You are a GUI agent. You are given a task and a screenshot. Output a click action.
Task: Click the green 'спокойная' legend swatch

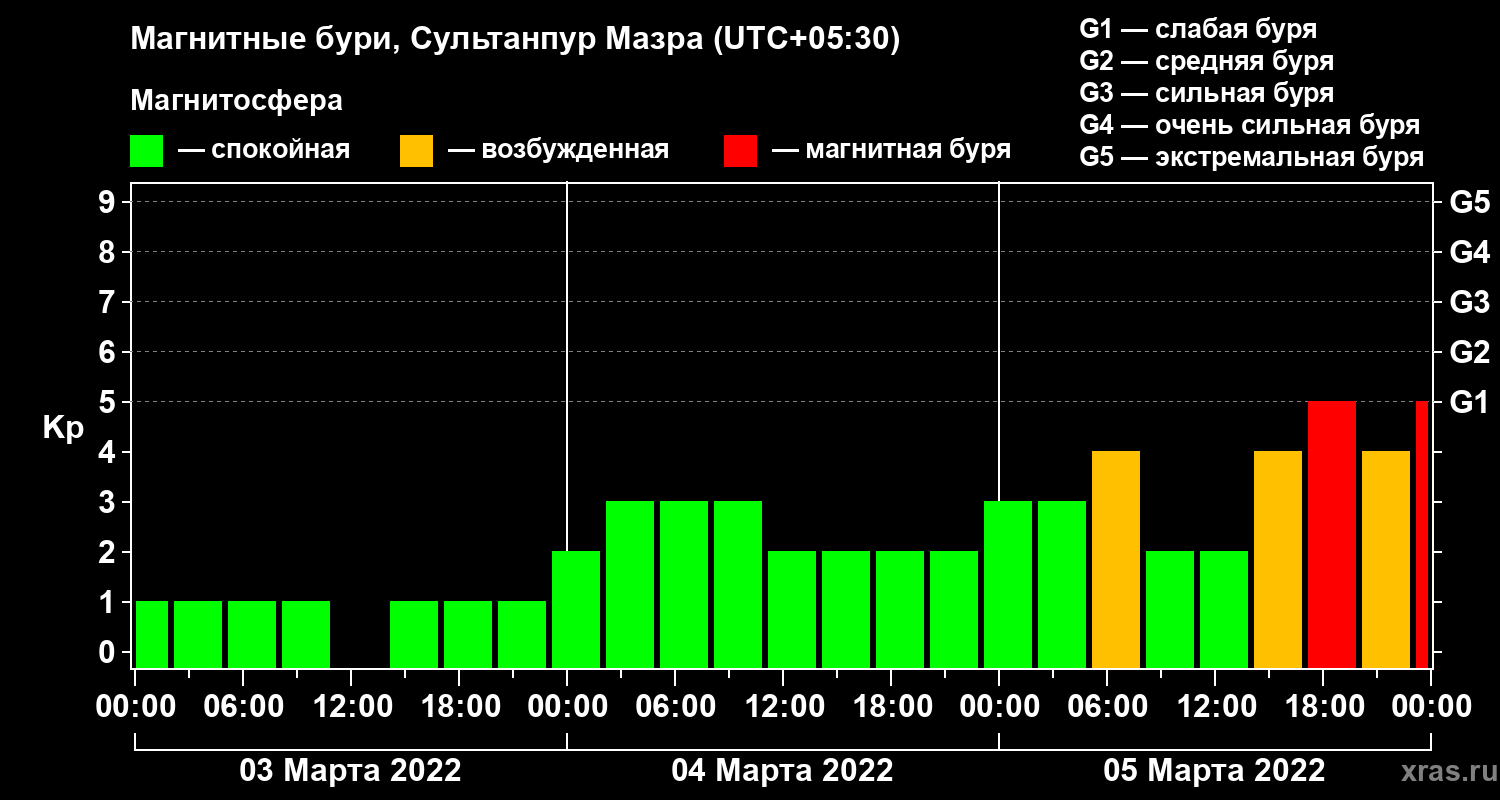coord(147,151)
